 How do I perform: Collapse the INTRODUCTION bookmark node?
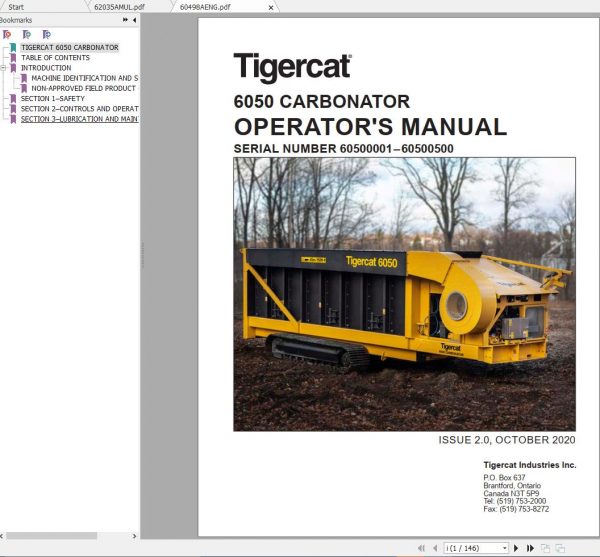click(x=3, y=68)
